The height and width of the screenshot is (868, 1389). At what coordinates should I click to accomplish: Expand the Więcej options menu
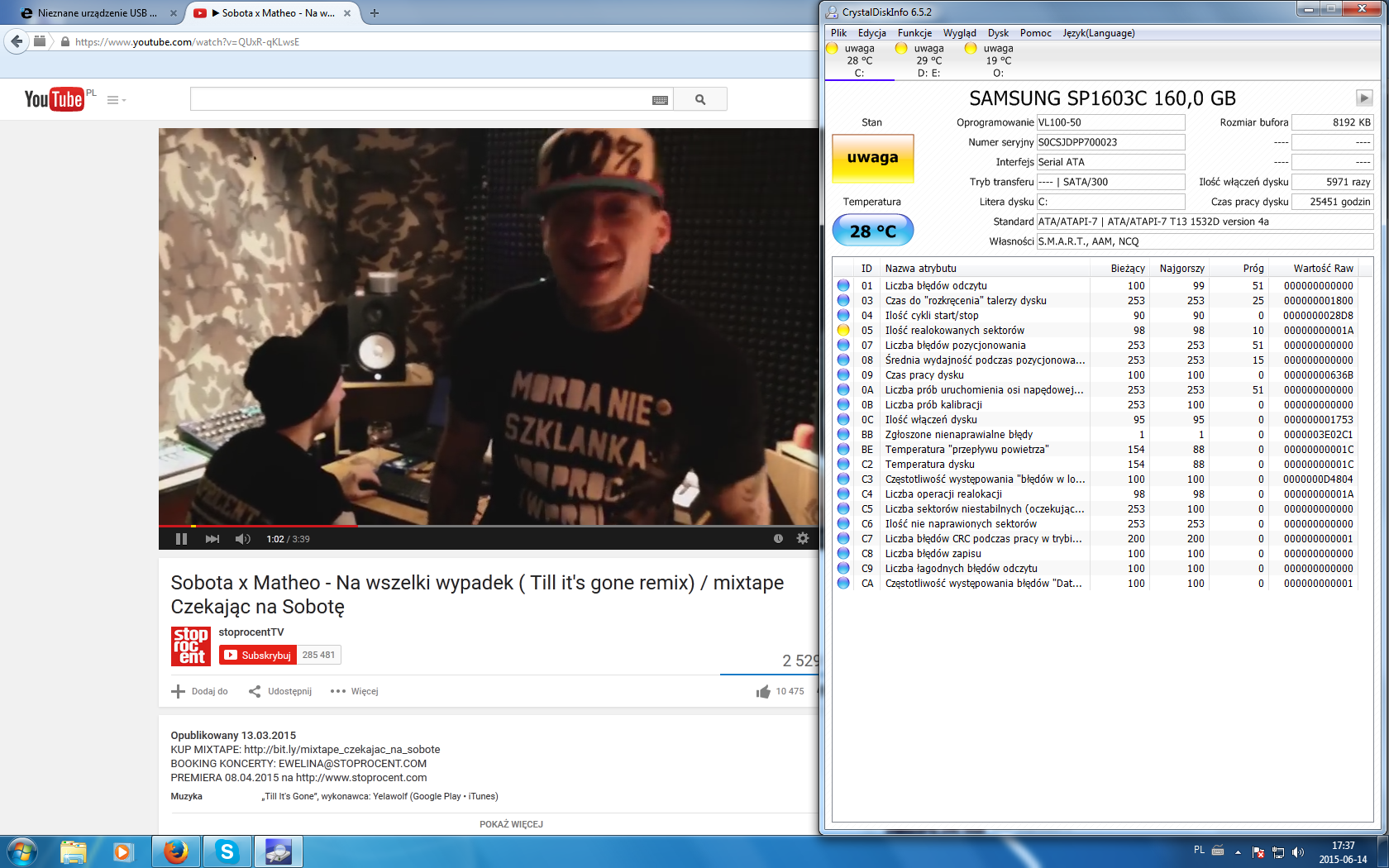point(355,691)
